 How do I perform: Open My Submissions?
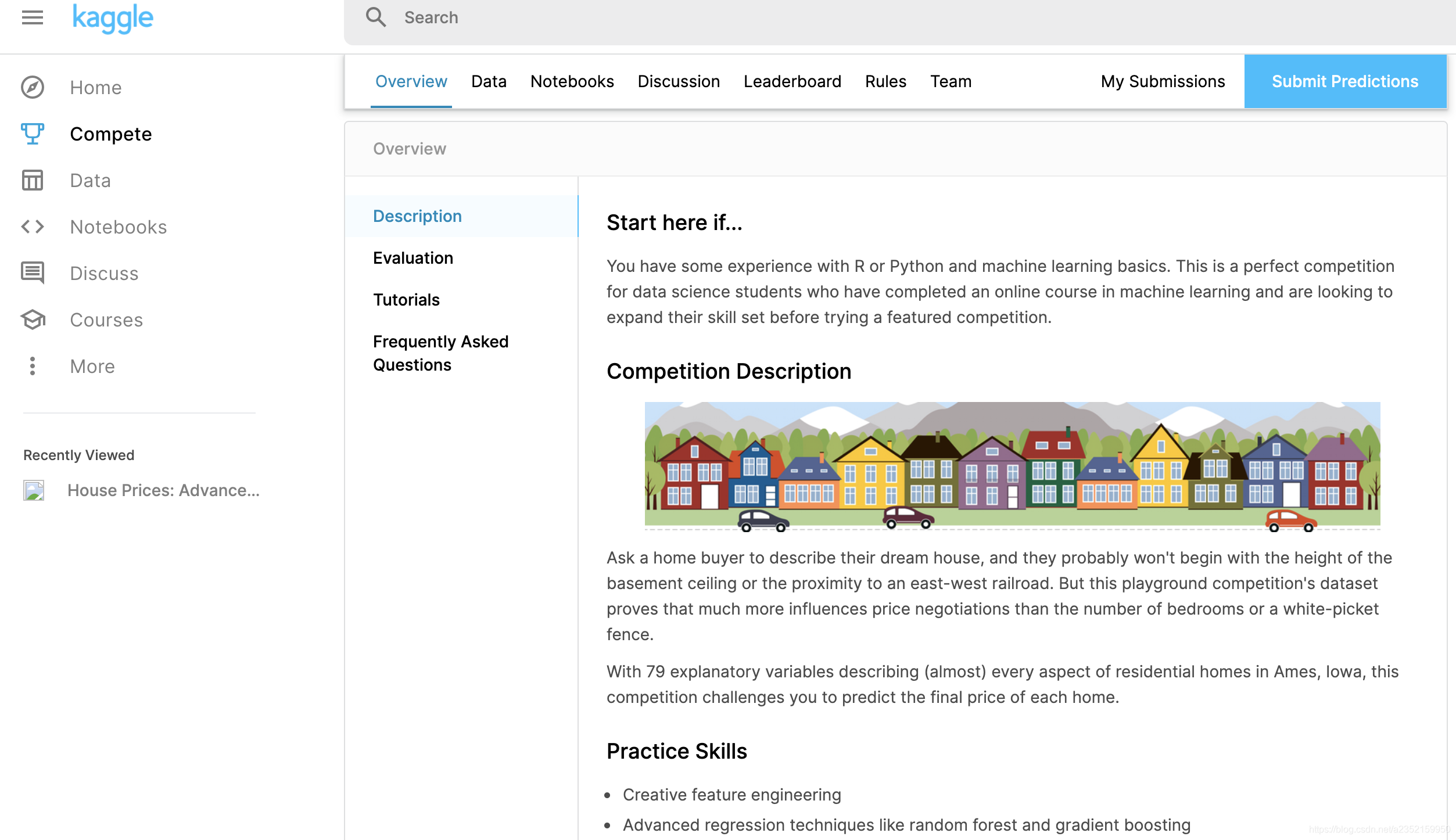click(1162, 81)
